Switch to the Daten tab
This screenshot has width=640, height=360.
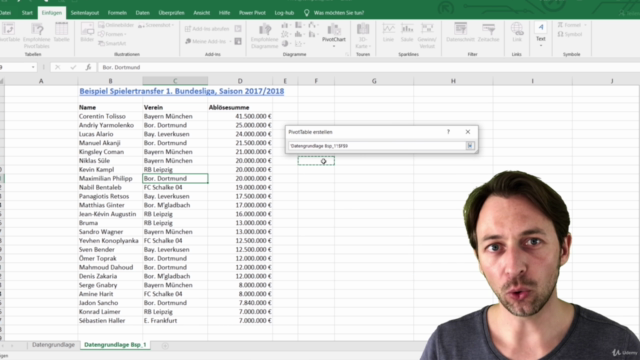pyautogui.click(x=142, y=13)
